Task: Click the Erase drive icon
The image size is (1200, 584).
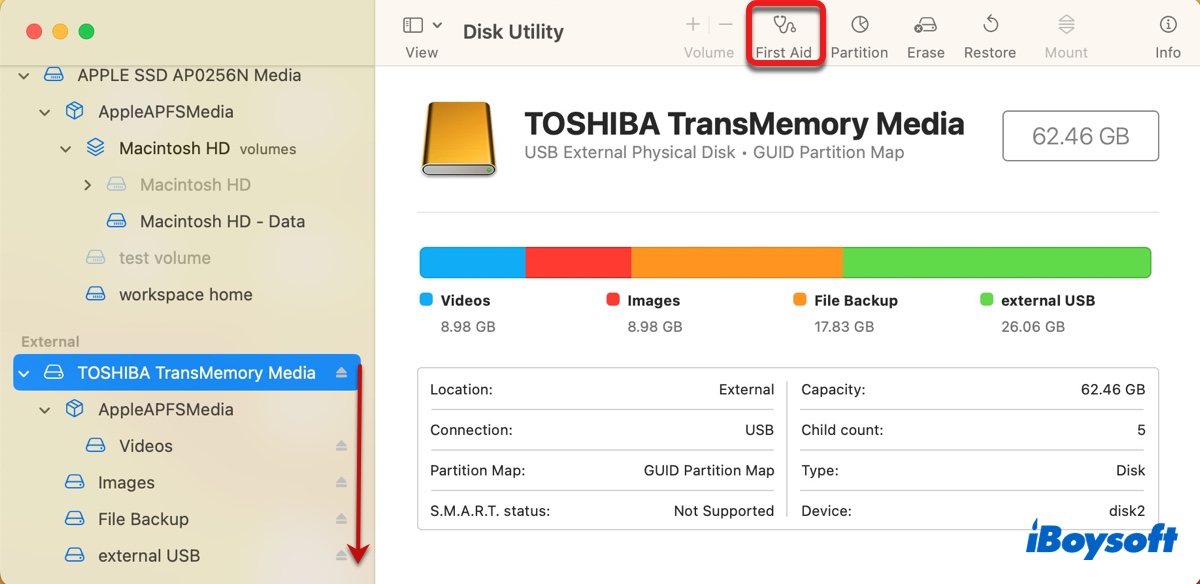Action: pyautogui.click(x=925, y=26)
